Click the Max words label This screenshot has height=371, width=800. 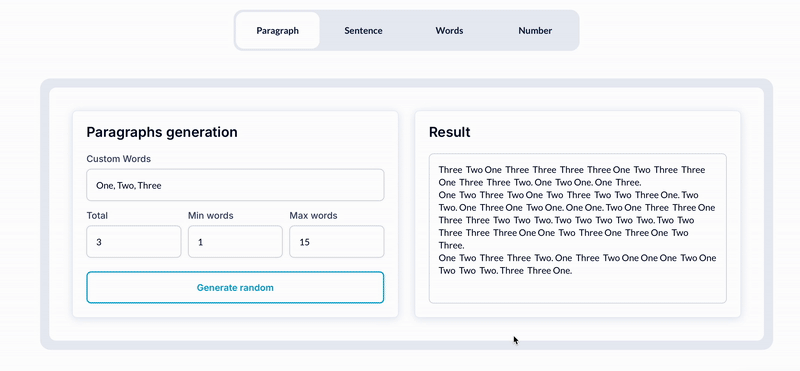click(313, 215)
